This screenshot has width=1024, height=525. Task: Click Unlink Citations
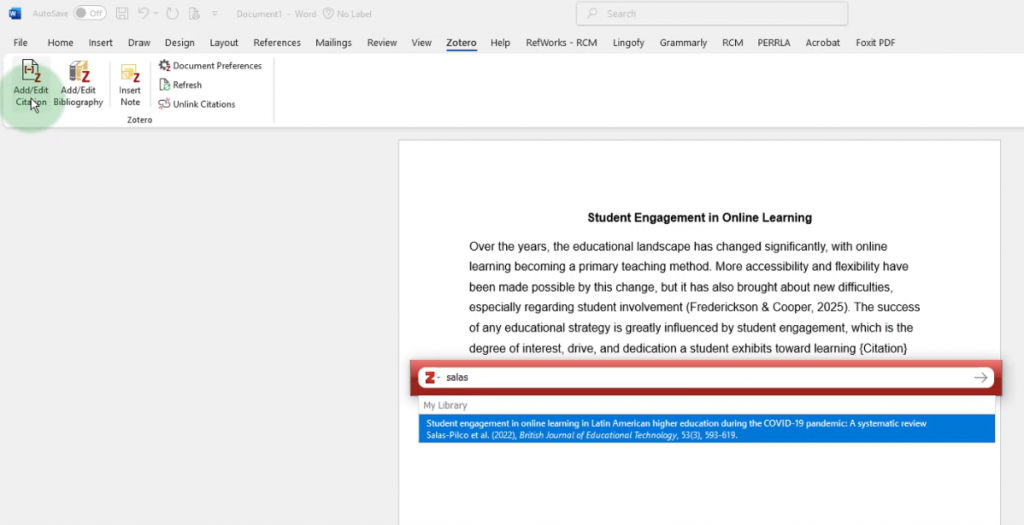[x=197, y=104]
